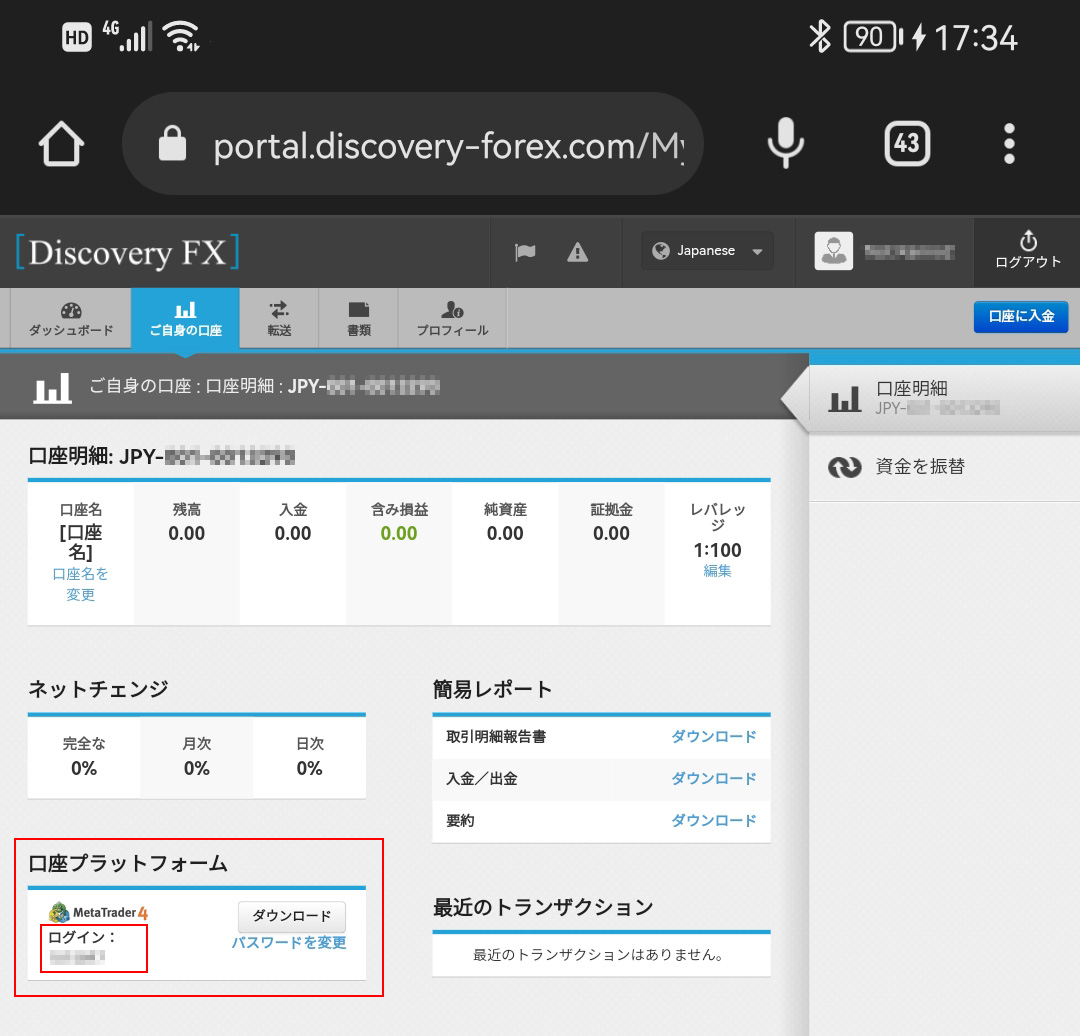
Task: Open the 43 tabs switcher
Action: (907, 143)
